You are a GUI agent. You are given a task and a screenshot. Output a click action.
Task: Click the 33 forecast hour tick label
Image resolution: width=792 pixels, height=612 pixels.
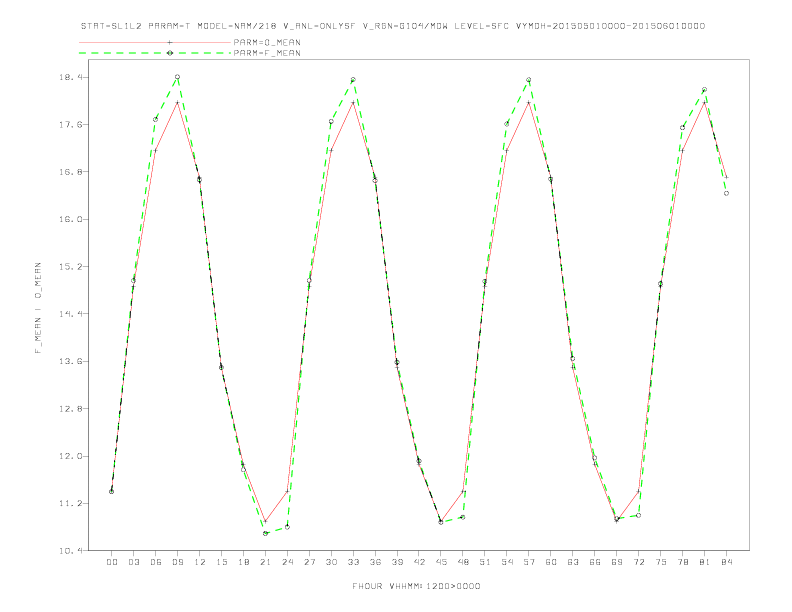[353, 562]
